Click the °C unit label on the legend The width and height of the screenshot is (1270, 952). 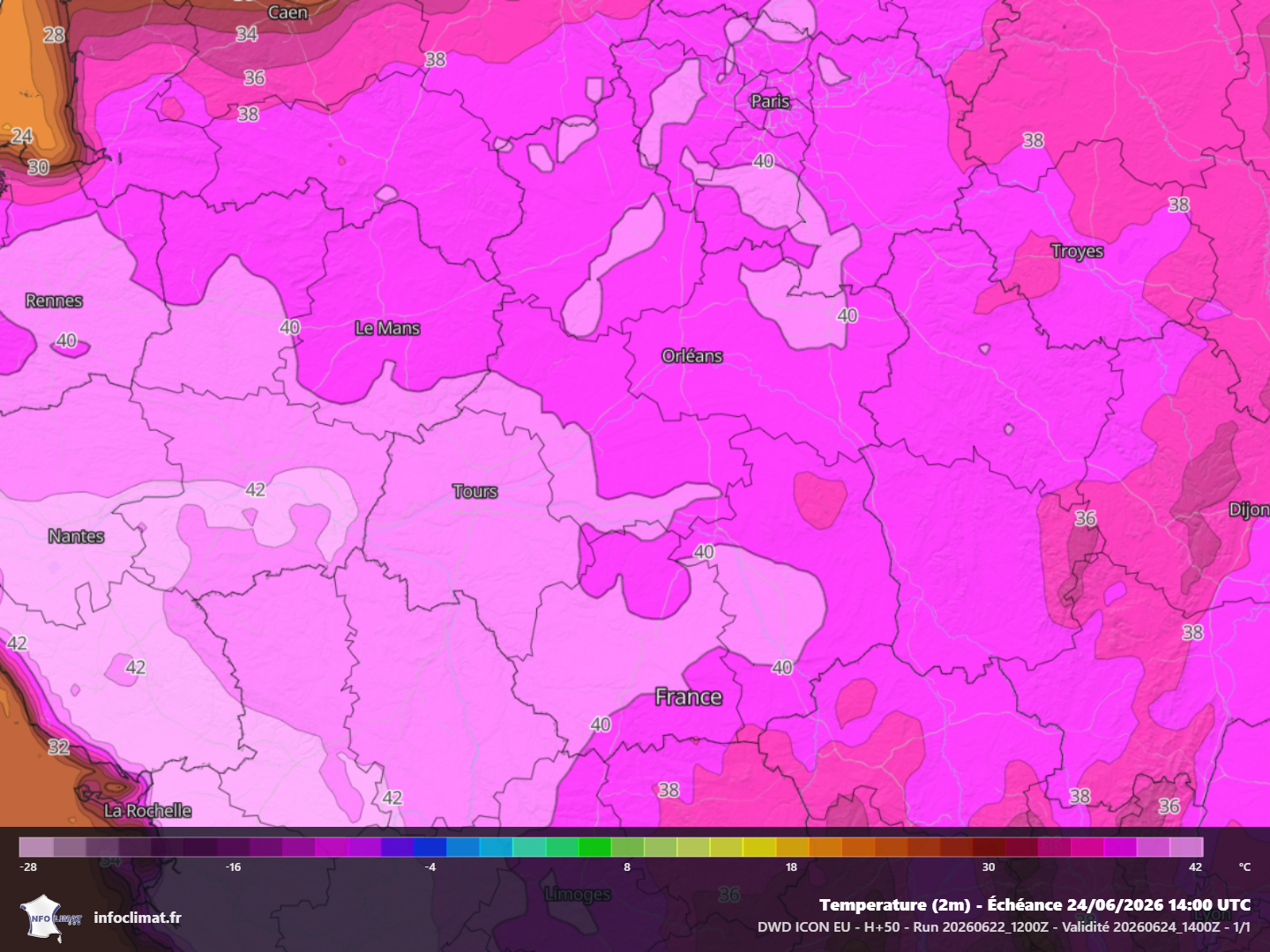pos(1244,867)
